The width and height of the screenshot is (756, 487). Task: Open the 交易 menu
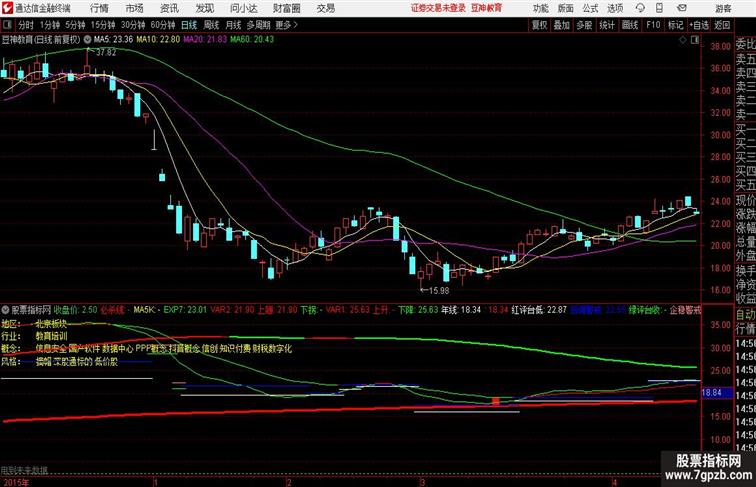[x=325, y=8]
